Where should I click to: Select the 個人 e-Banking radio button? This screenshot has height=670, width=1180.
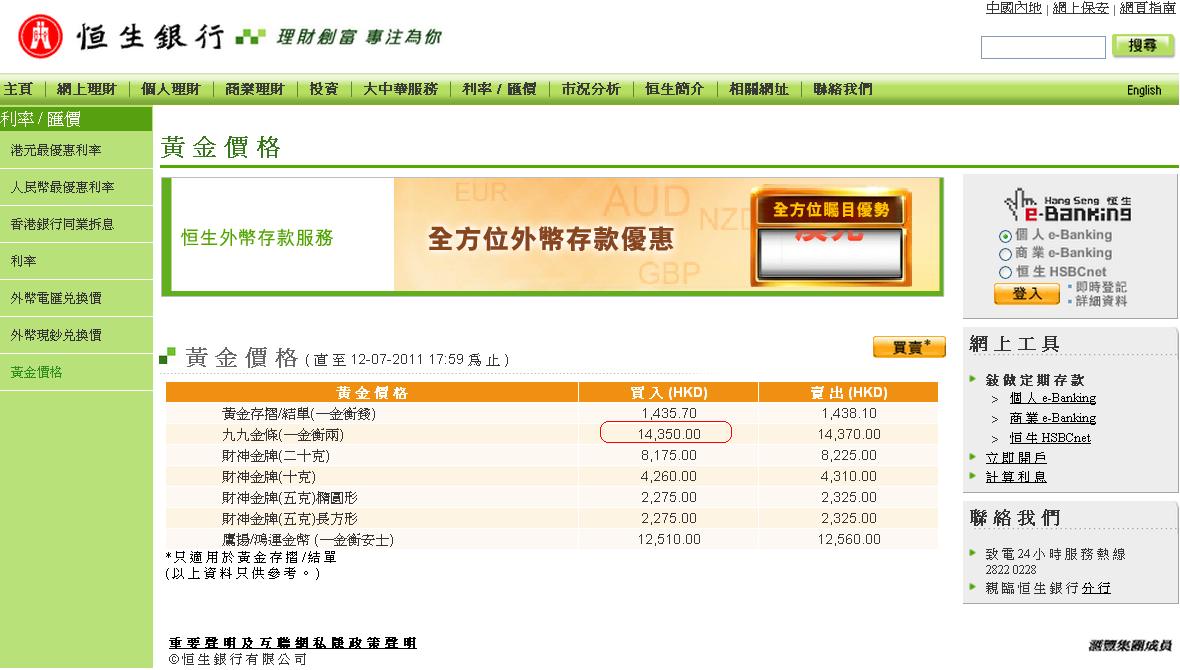(1005, 236)
